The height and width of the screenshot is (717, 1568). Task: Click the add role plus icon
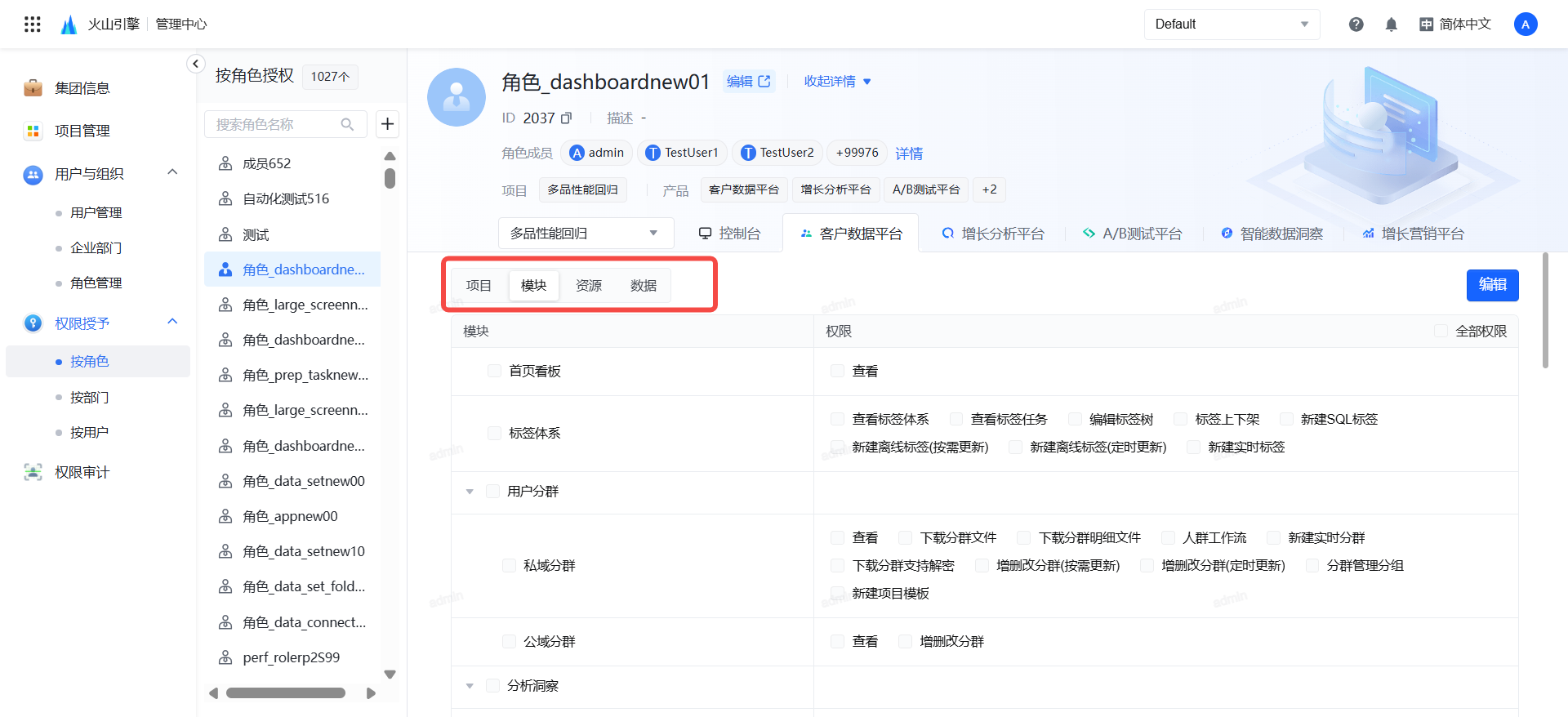(387, 124)
